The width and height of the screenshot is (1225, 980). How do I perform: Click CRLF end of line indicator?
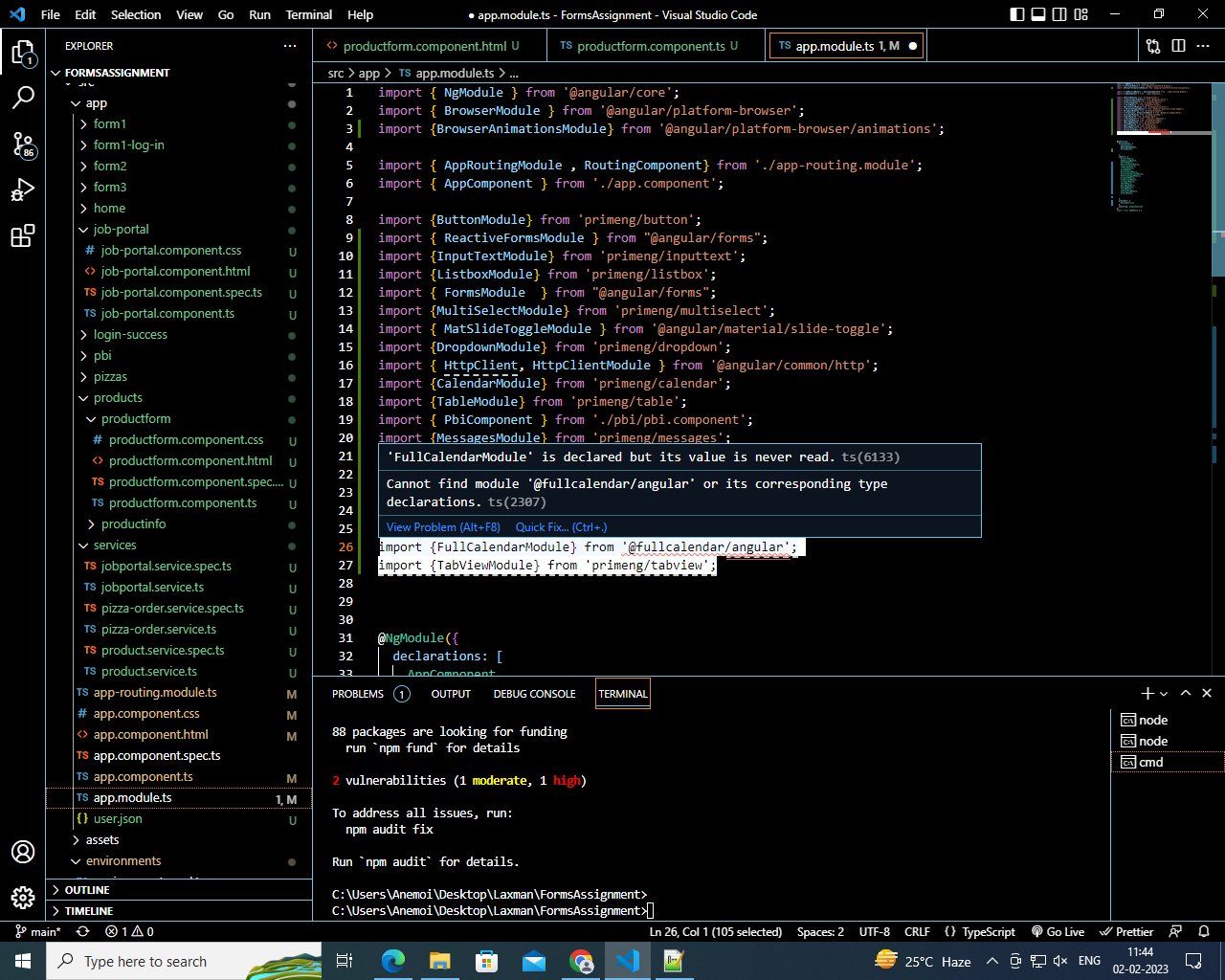tap(917, 931)
